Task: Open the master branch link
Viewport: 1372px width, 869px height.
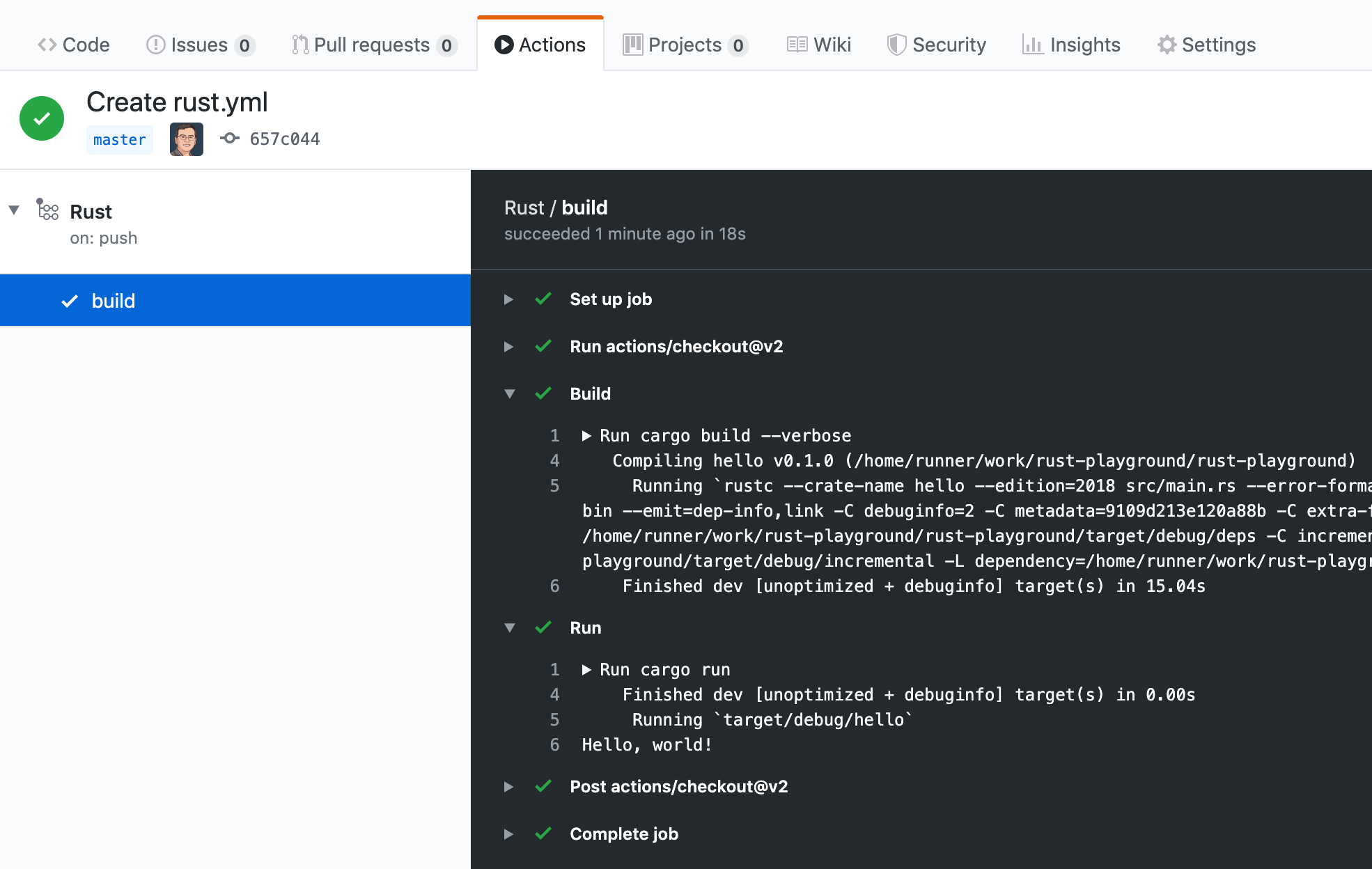Action: tap(119, 140)
